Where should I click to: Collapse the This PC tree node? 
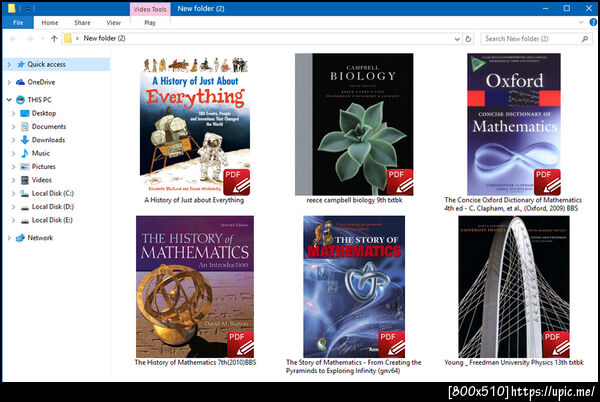[9, 100]
